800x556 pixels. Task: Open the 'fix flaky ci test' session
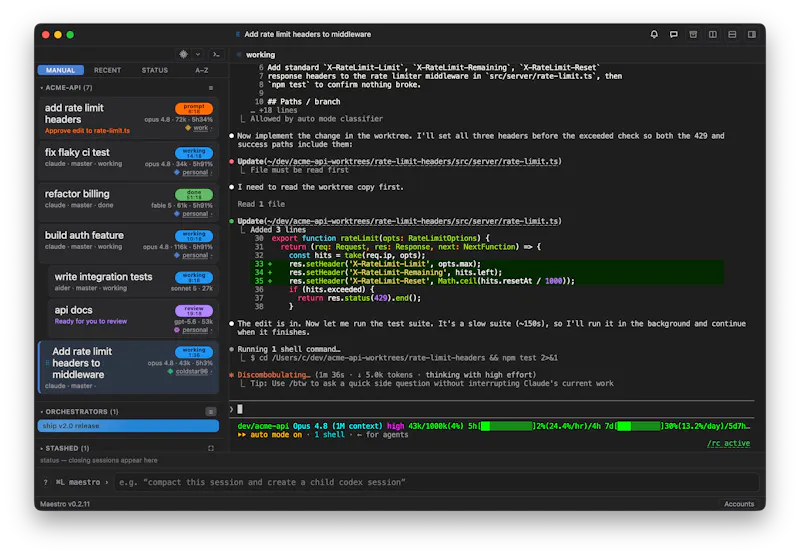(x=128, y=161)
